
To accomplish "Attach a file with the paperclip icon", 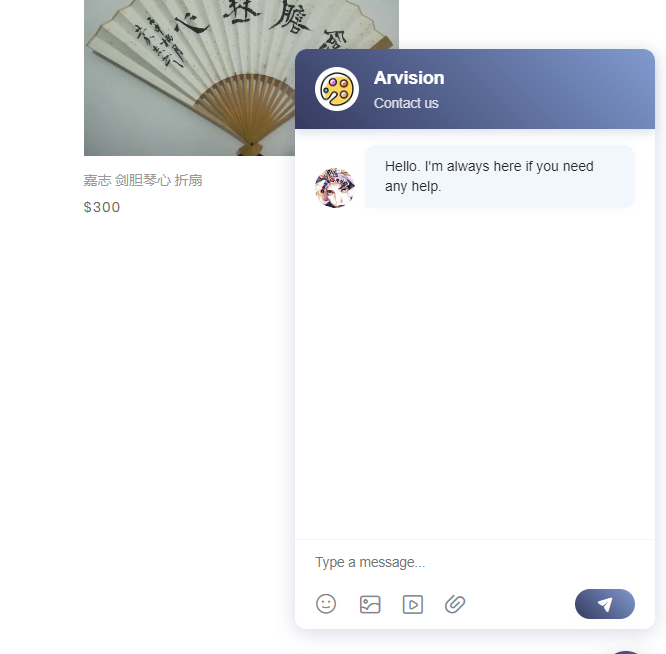I will pyautogui.click(x=455, y=604).
